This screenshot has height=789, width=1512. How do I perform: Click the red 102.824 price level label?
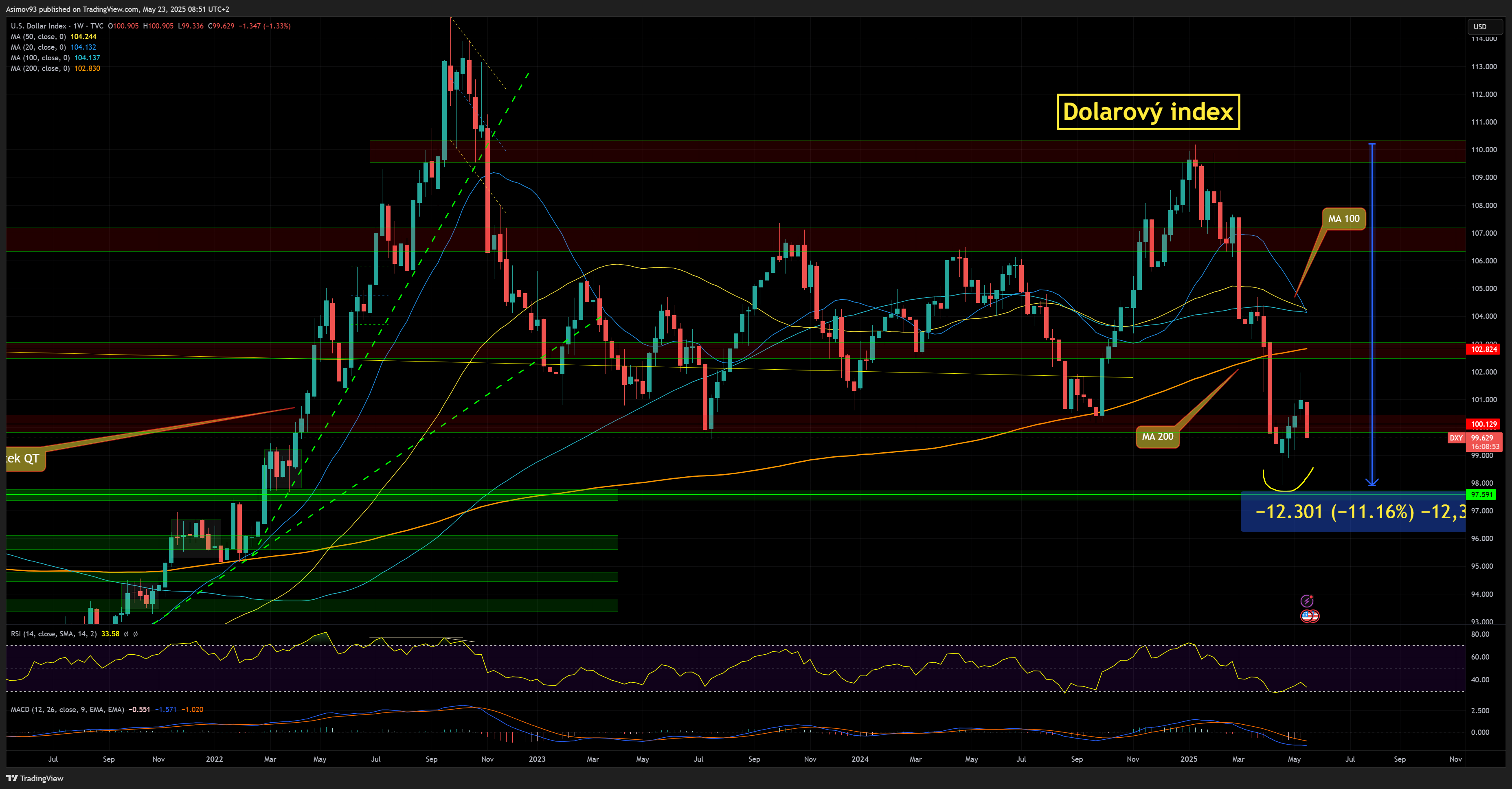1483,349
